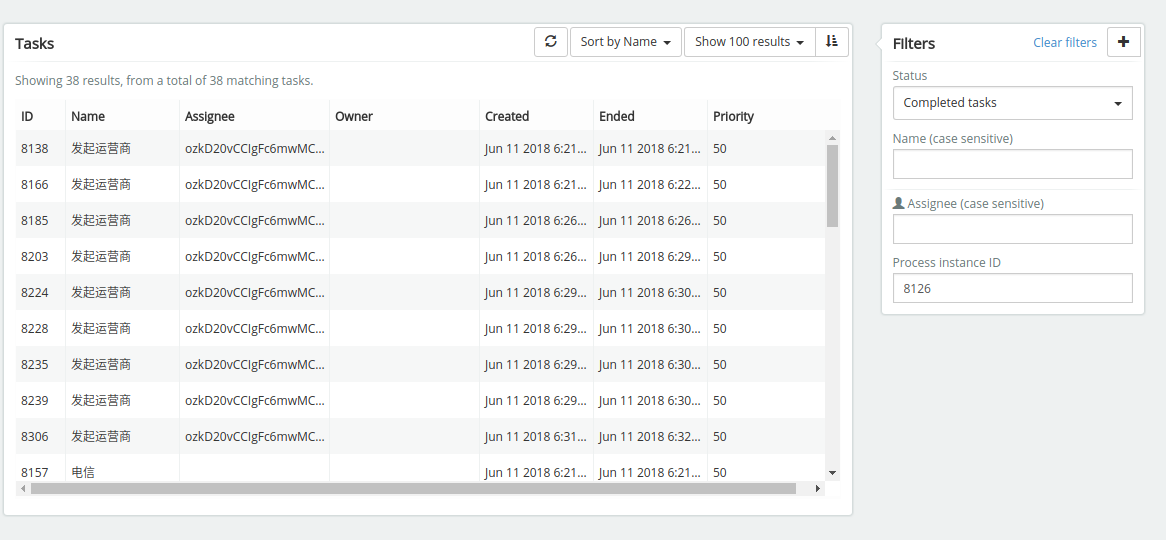This screenshot has height=540, width=1166.
Task: Select task ID 8306
Action: [x=34, y=437]
